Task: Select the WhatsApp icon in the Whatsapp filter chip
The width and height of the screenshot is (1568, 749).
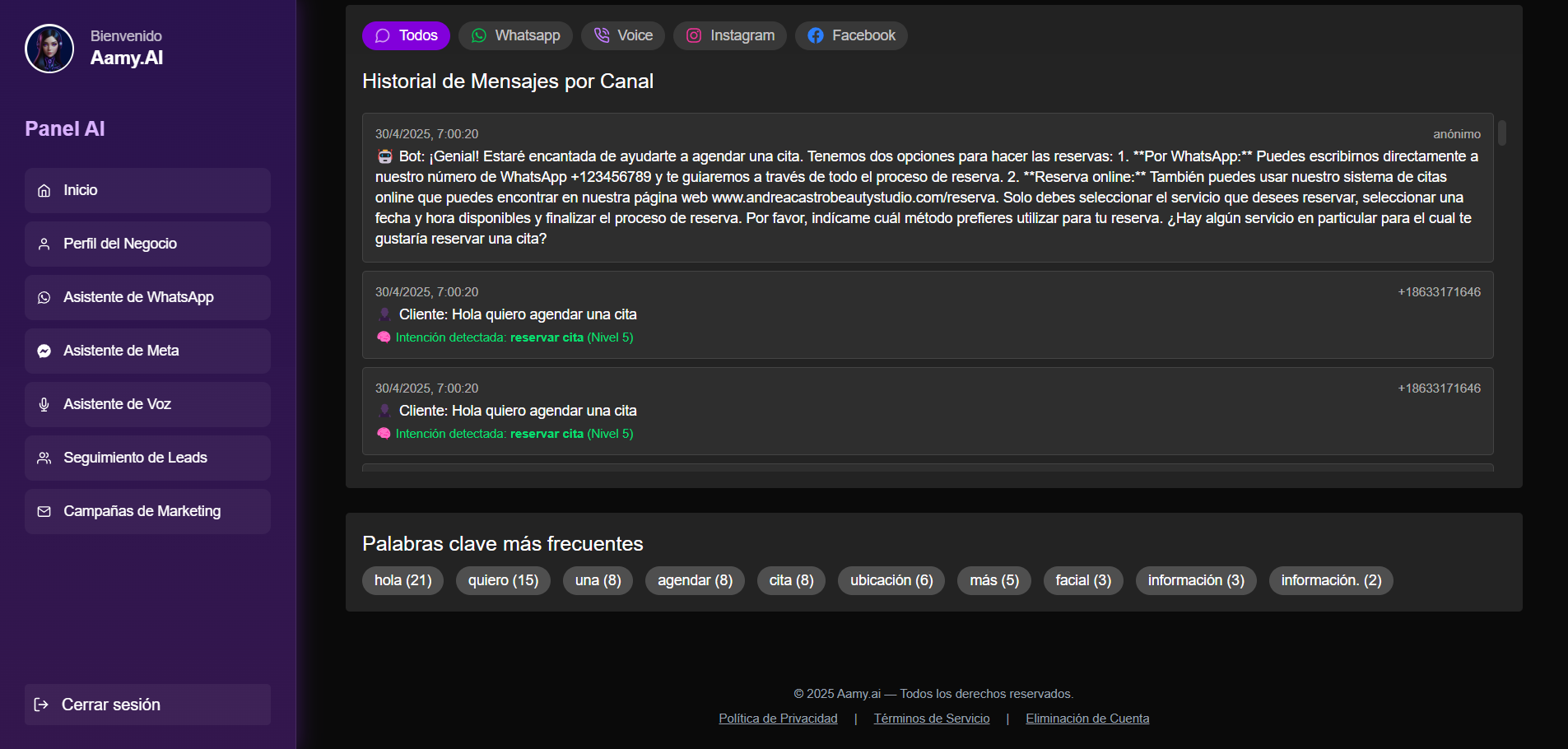Action: pos(479,35)
